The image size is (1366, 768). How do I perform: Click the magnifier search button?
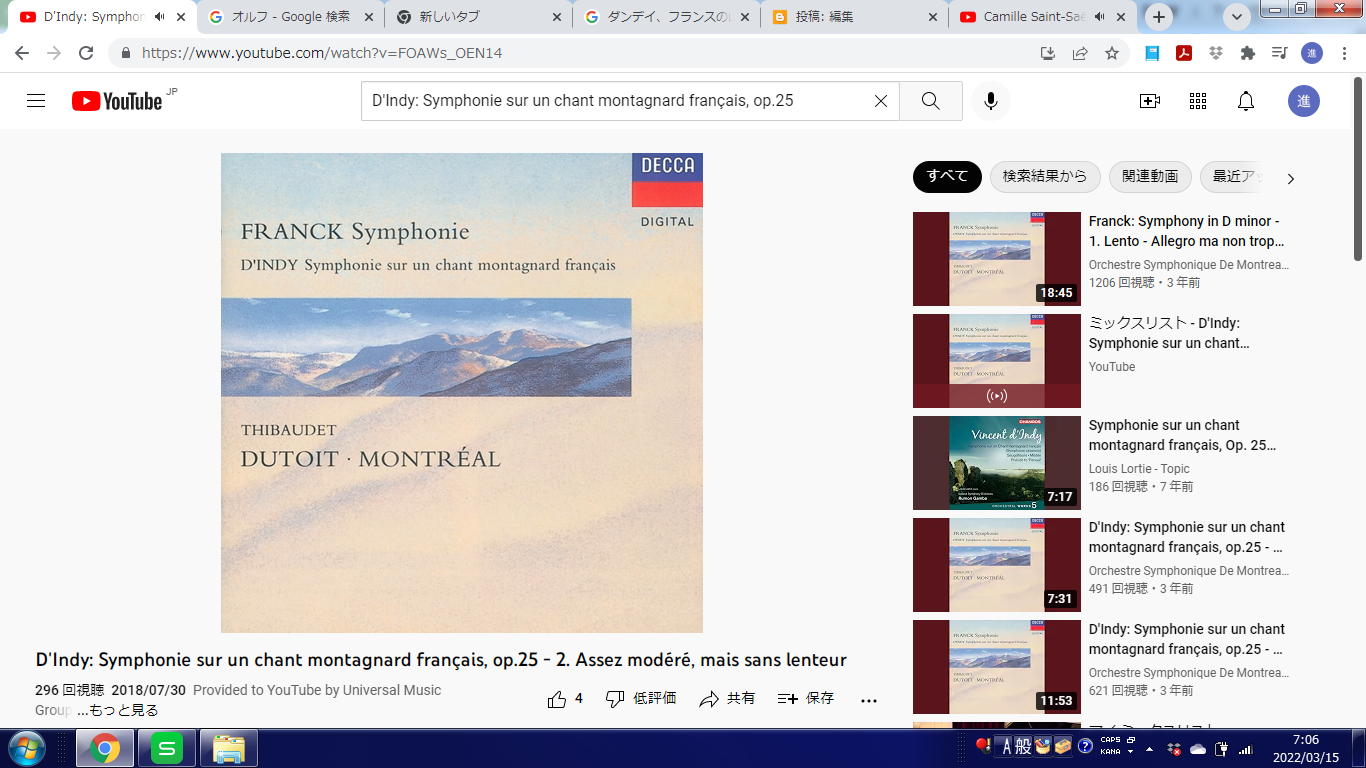click(x=931, y=101)
